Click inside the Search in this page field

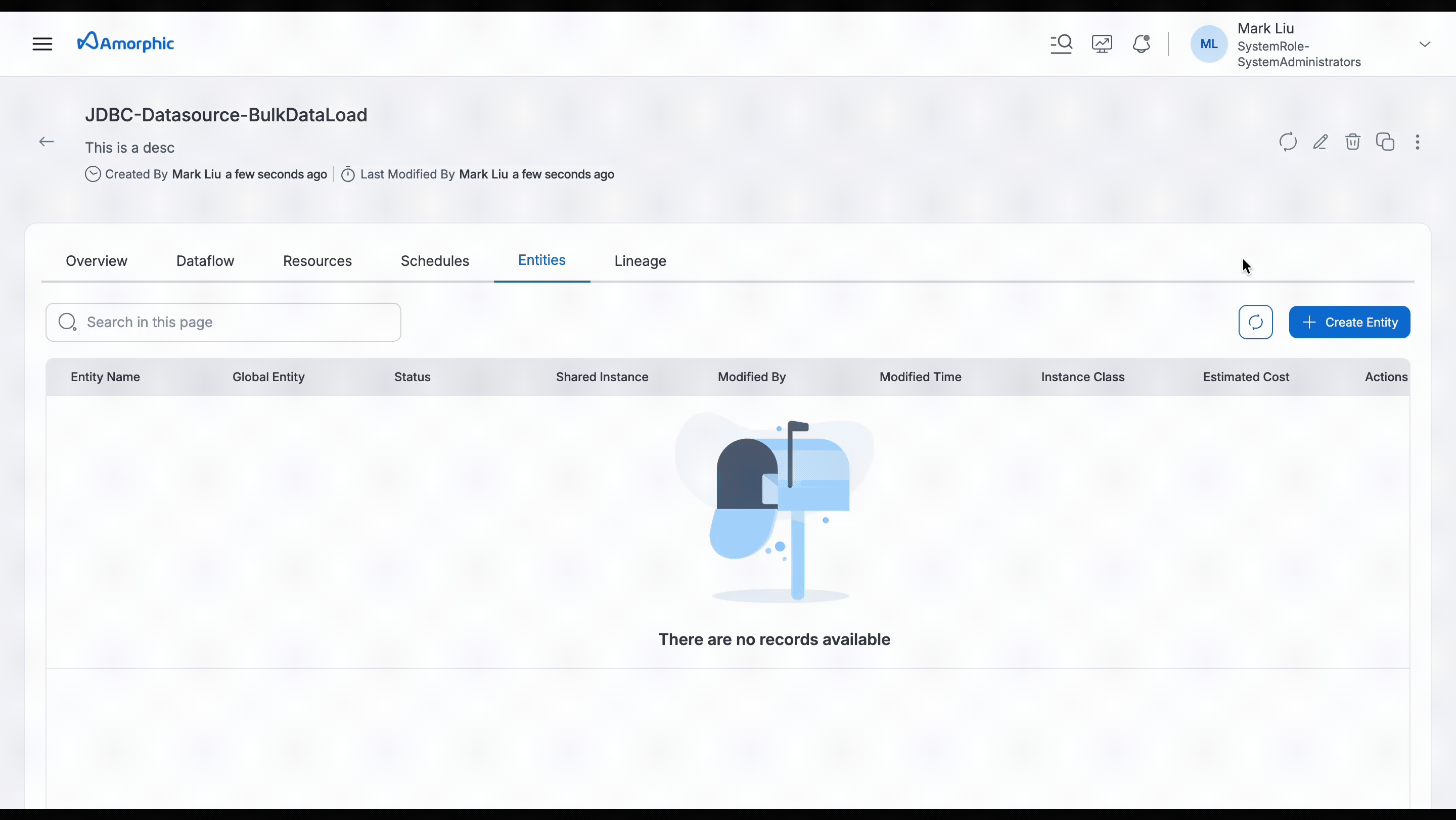pos(222,322)
